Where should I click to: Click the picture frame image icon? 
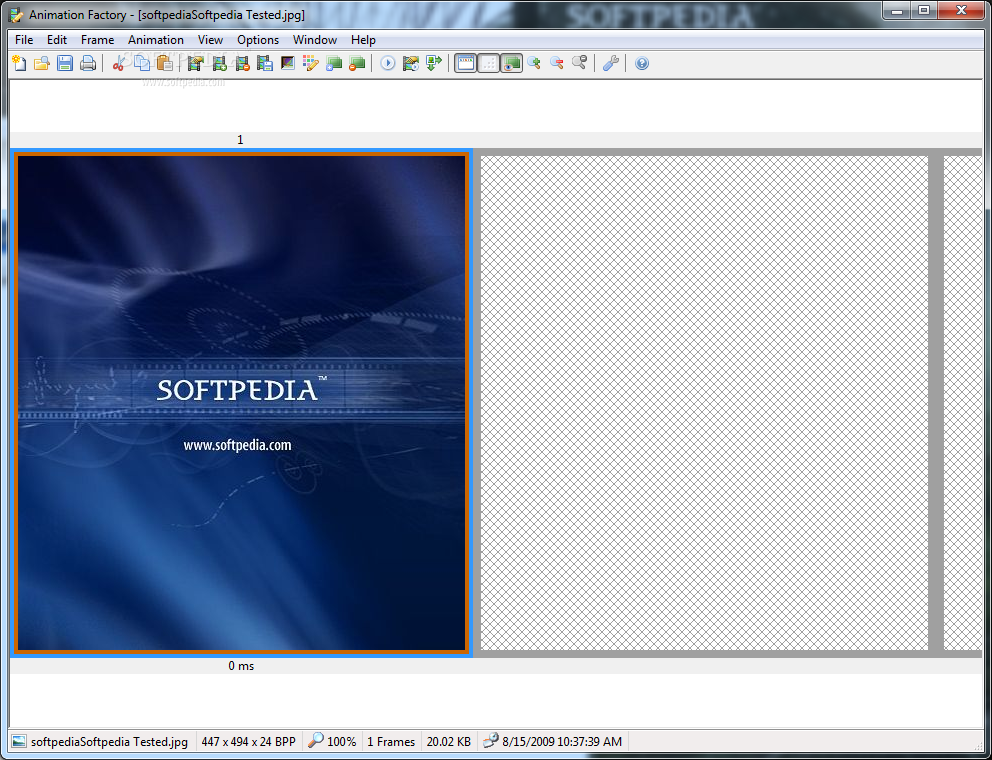tap(288, 63)
